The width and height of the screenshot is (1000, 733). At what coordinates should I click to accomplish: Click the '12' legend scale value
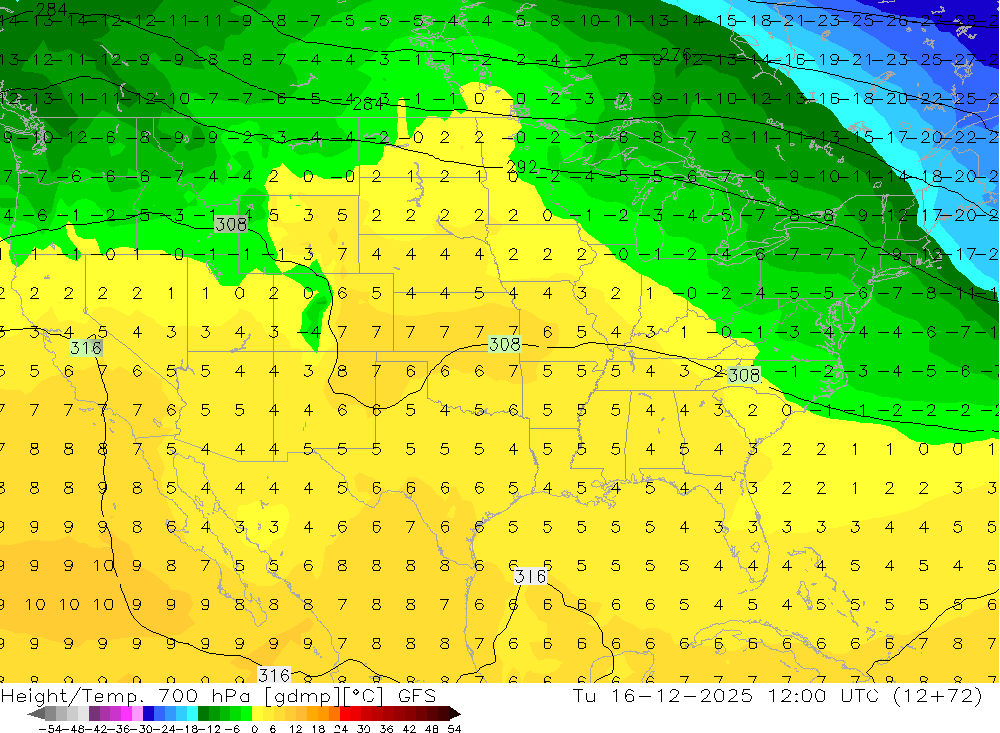[295, 729]
